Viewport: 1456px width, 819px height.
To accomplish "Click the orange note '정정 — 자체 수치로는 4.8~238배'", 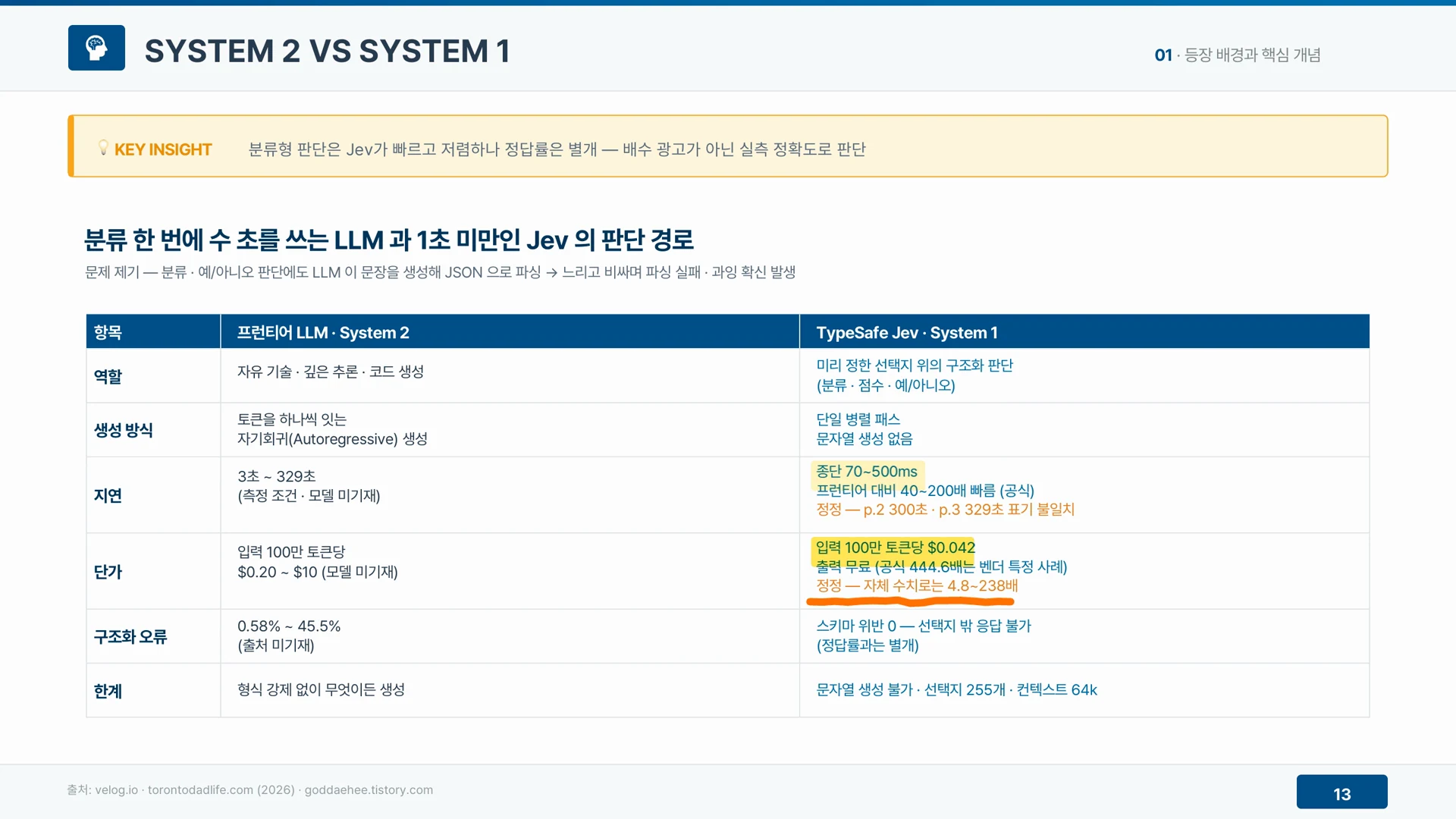I will point(917,585).
